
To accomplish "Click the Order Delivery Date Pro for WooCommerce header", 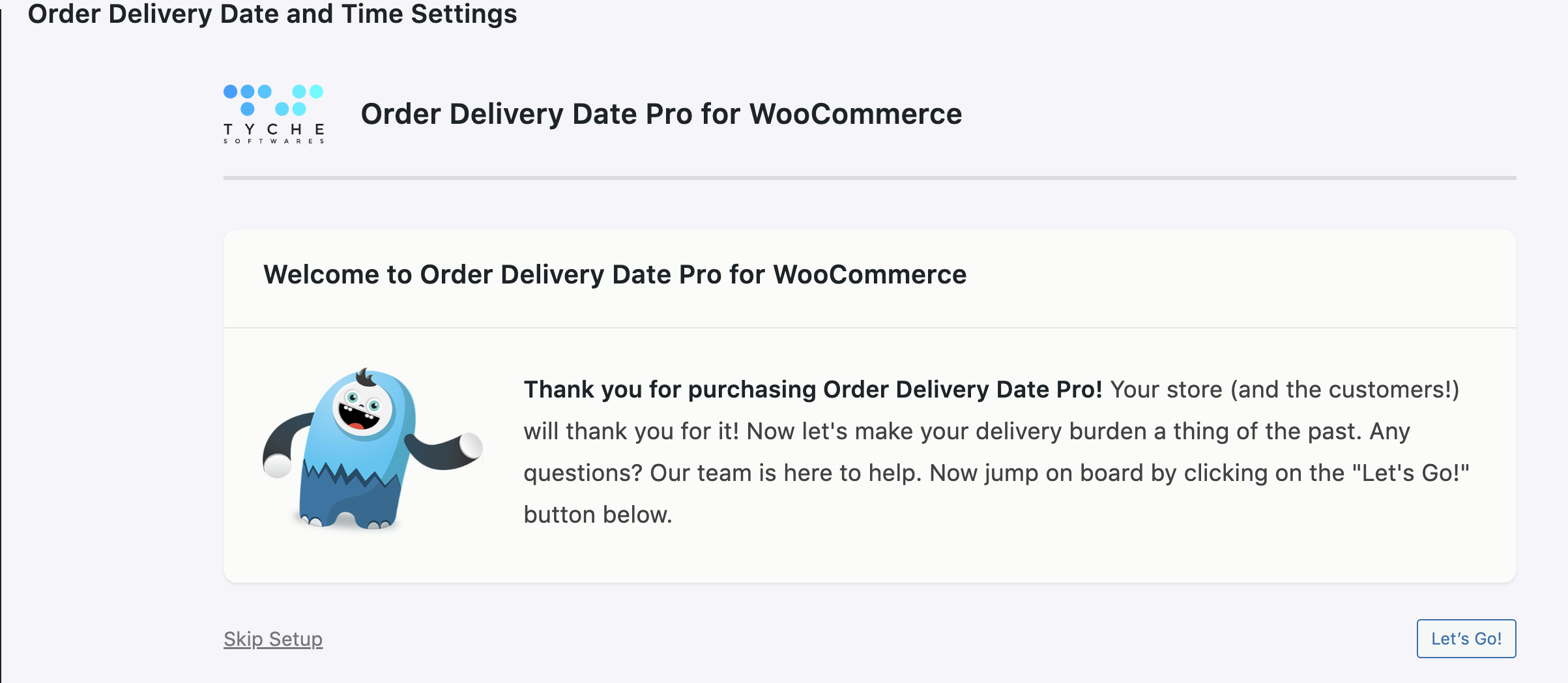I will [661, 114].
